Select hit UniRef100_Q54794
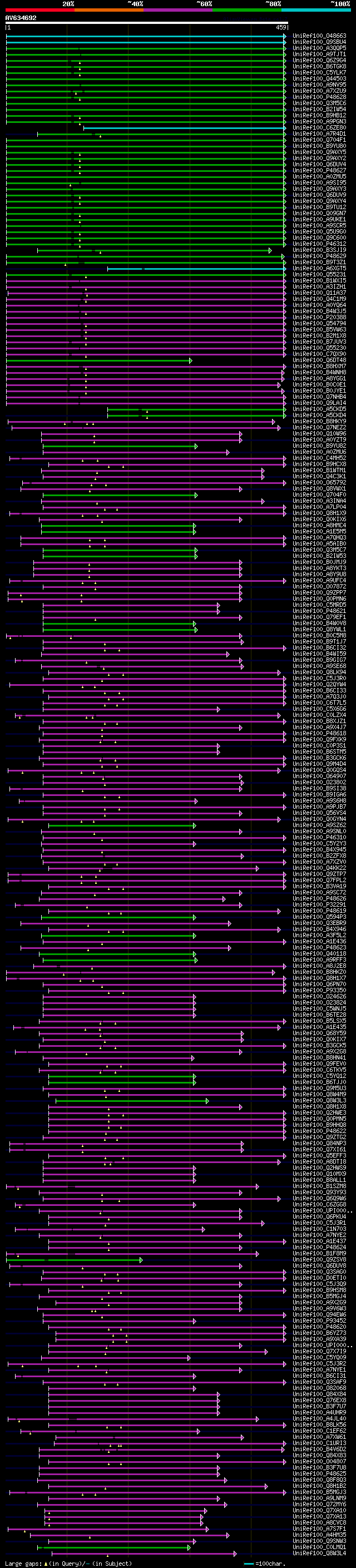Screen dimensions: 356x1568 319,323
